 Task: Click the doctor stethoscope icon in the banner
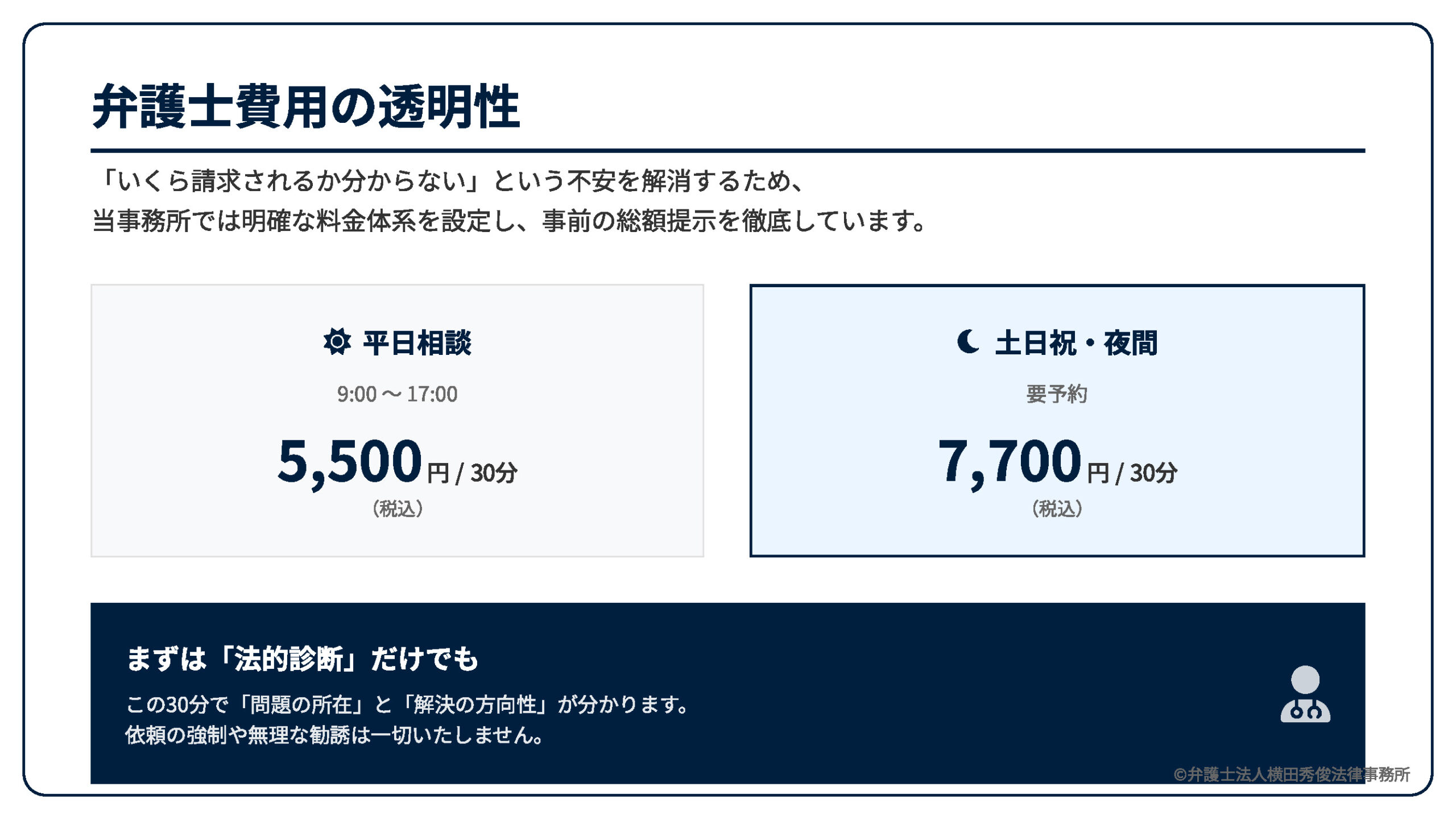(1305, 694)
